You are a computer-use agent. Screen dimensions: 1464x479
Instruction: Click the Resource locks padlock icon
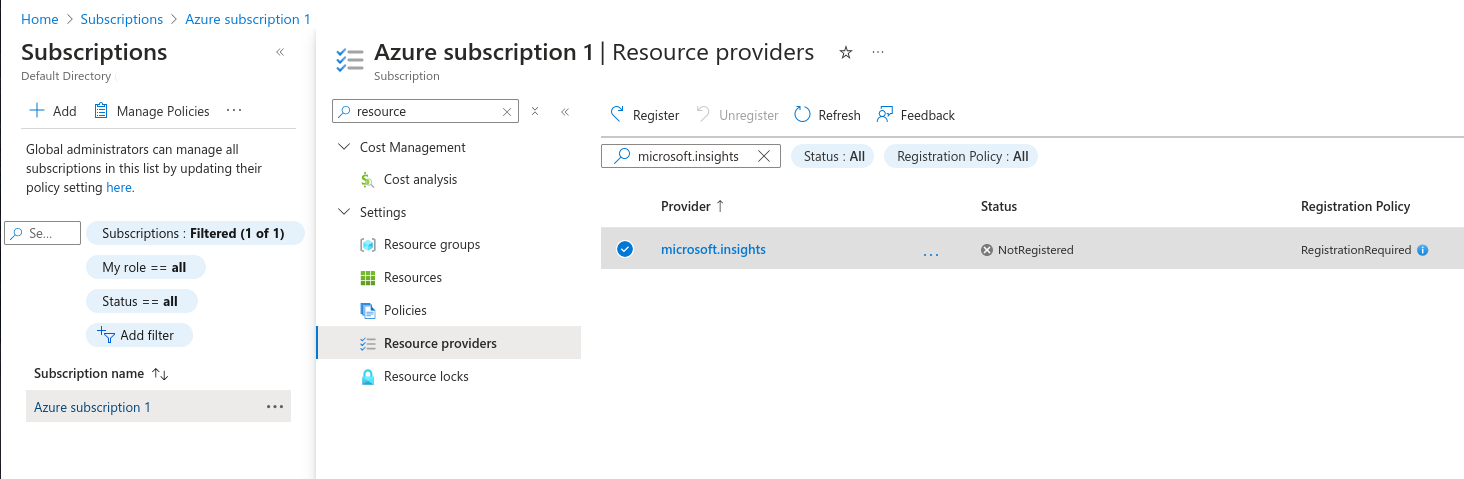click(x=367, y=376)
